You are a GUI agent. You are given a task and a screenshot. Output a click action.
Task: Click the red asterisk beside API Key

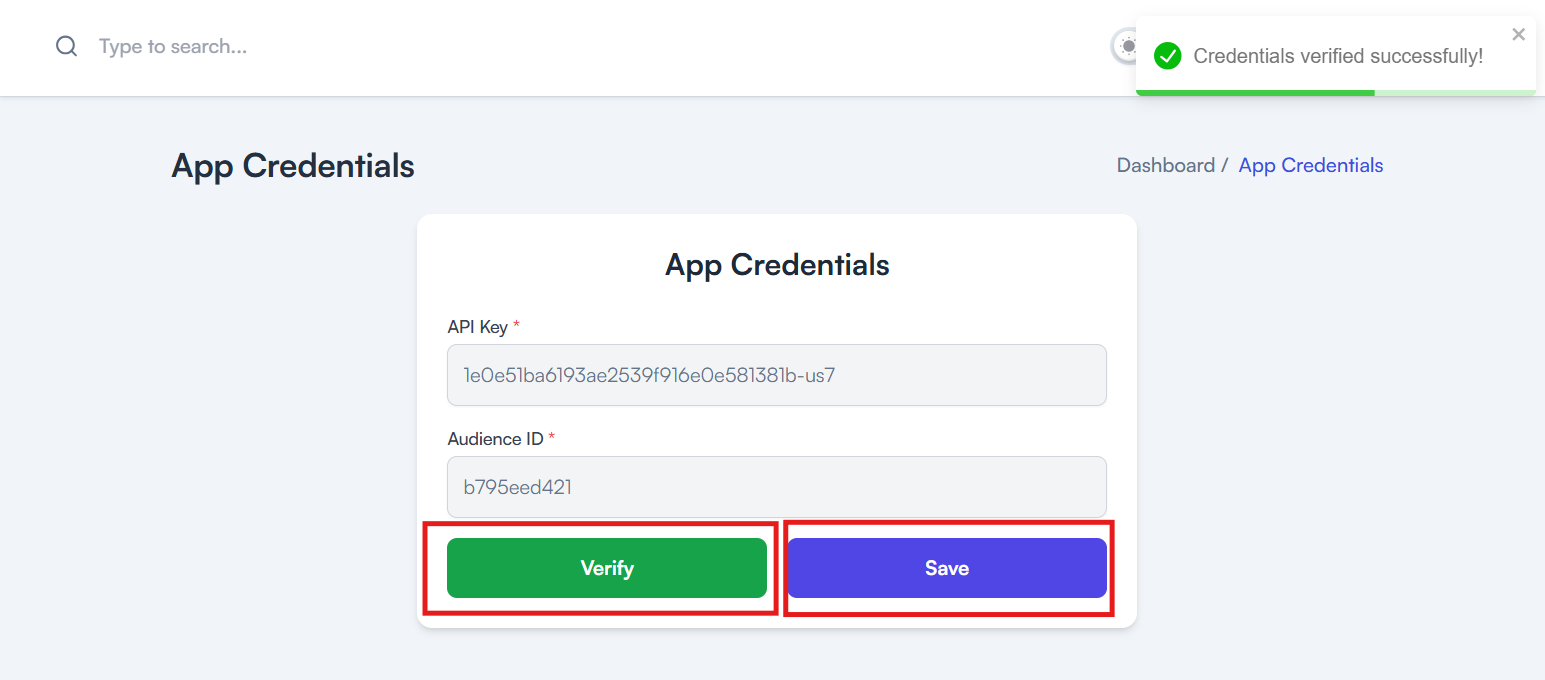point(516,325)
